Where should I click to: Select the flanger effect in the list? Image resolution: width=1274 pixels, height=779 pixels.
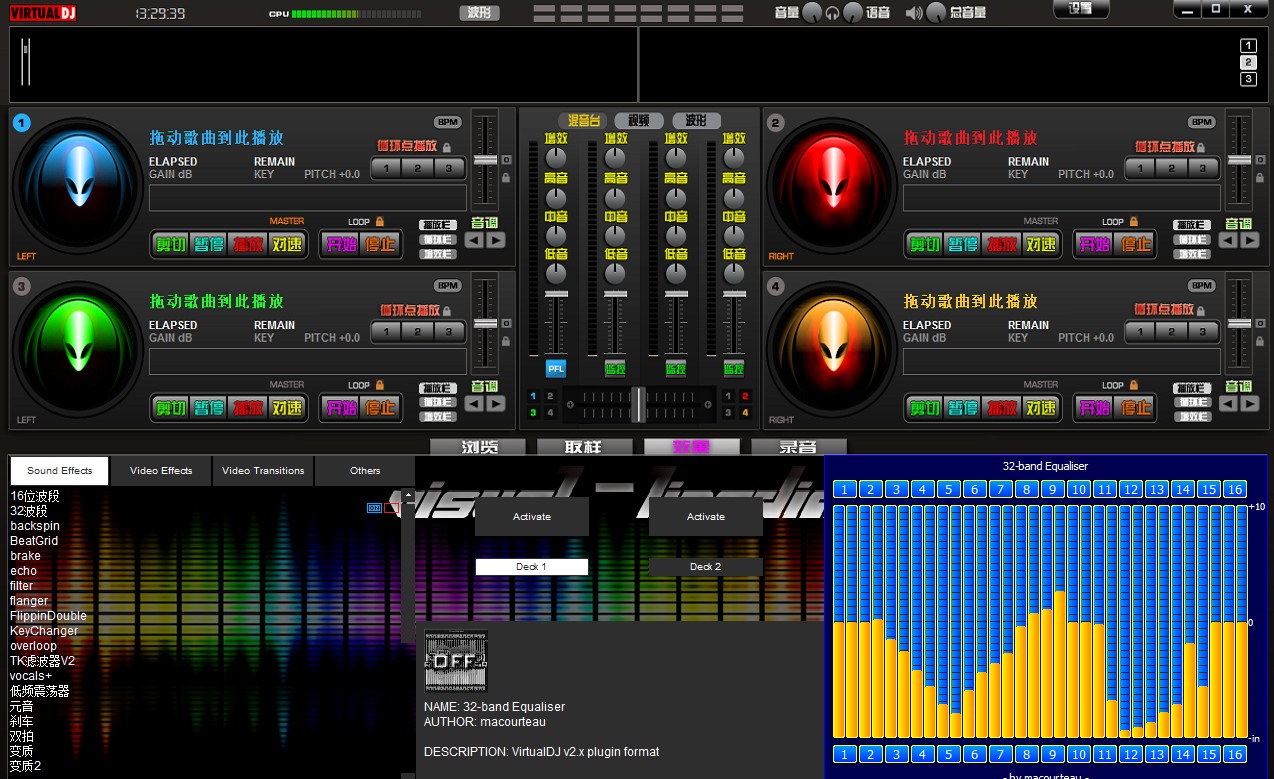tap(30, 601)
